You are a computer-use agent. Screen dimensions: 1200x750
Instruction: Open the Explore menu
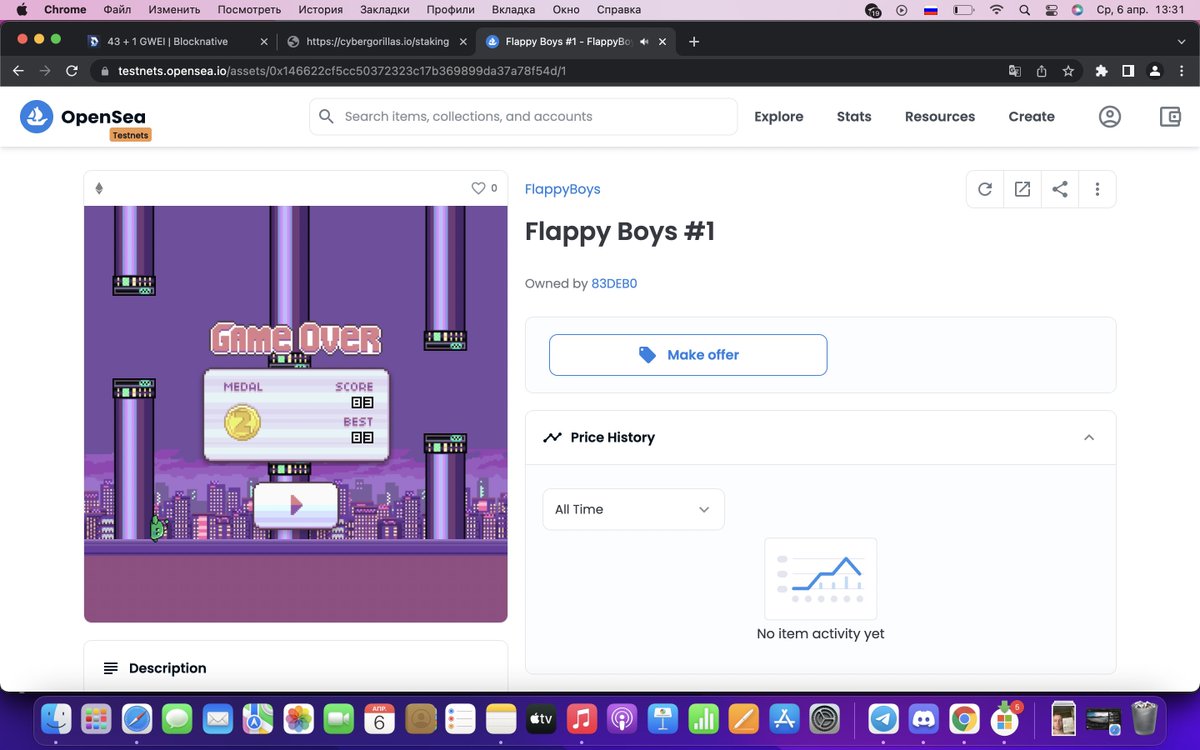pyautogui.click(x=779, y=116)
